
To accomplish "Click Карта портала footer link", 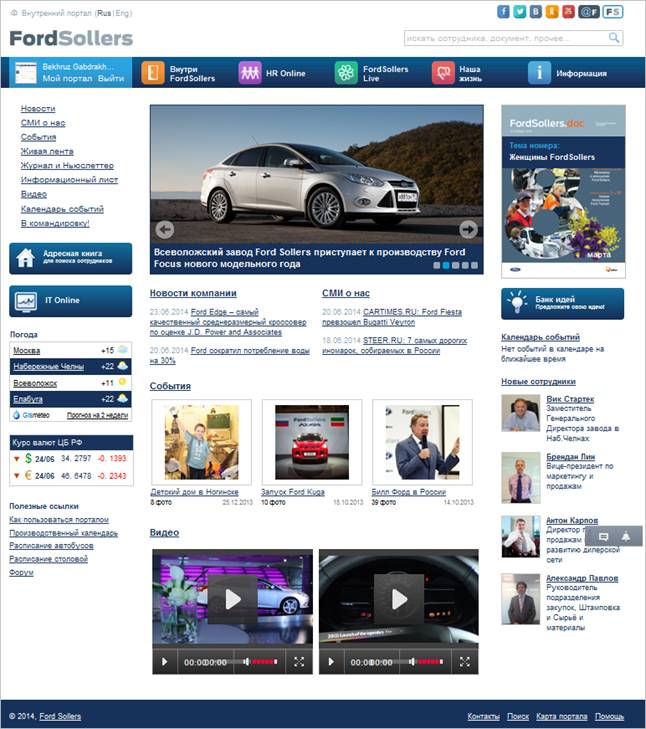I will (x=561, y=716).
